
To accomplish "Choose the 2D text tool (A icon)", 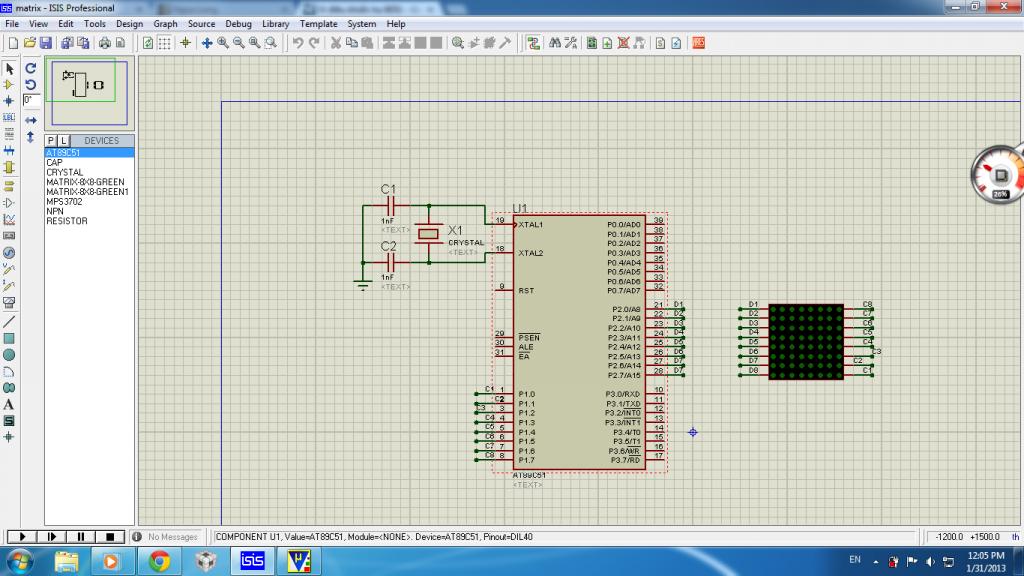I will [x=9, y=404].
